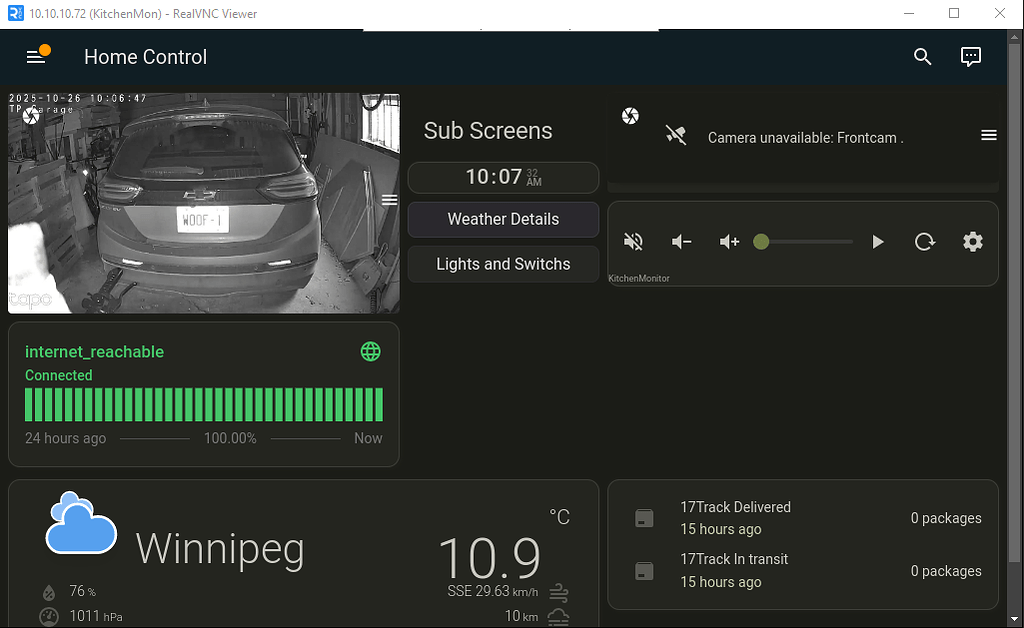
Task: Click the shutter icon on the Frontcam card
Action: pos(630,115)
